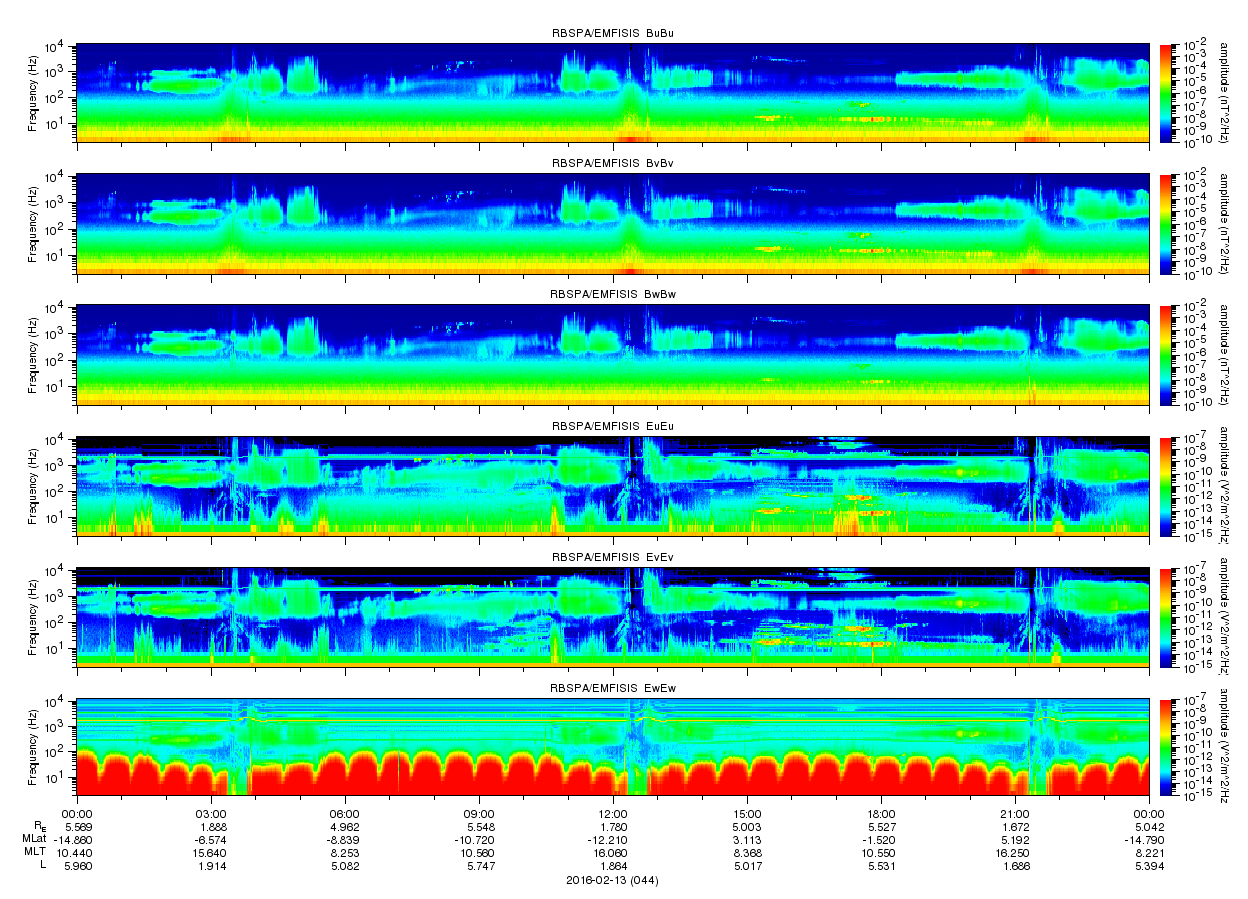This screenshot has height=899, width=1248.
Task: Click the 09:00 time axis label
Action: pyautogui.click(x=479, y=814)
